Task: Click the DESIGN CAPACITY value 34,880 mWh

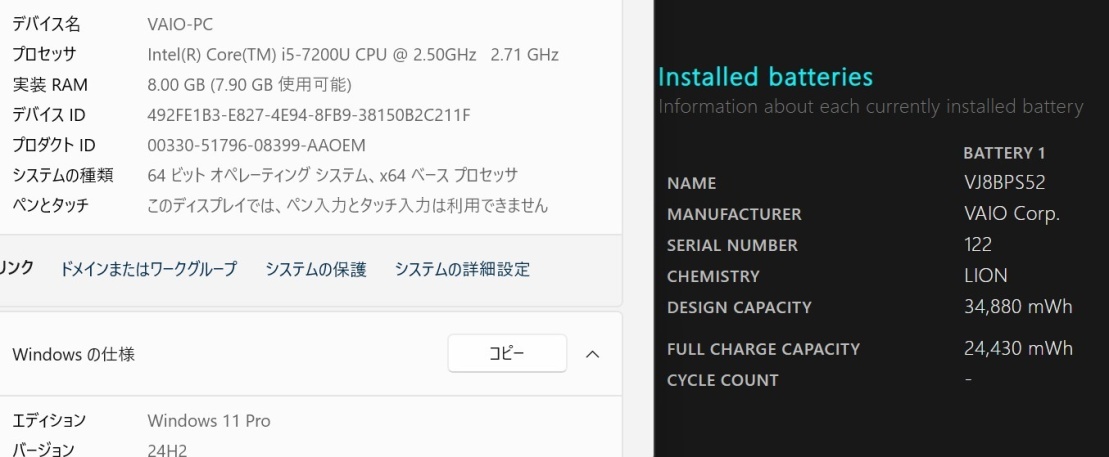Action: (1018, 306)
